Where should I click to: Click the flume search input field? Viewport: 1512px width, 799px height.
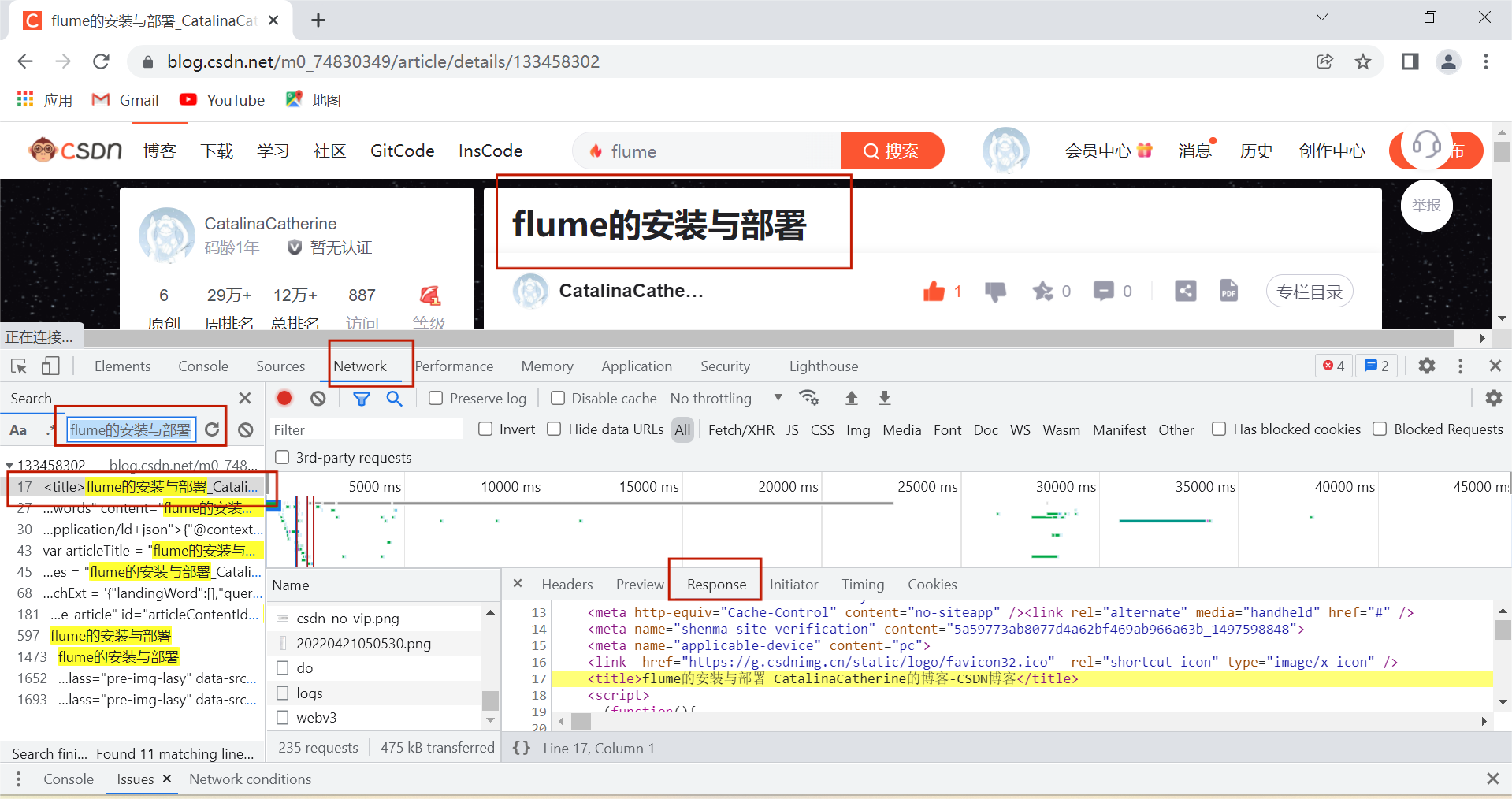[709, 151]
